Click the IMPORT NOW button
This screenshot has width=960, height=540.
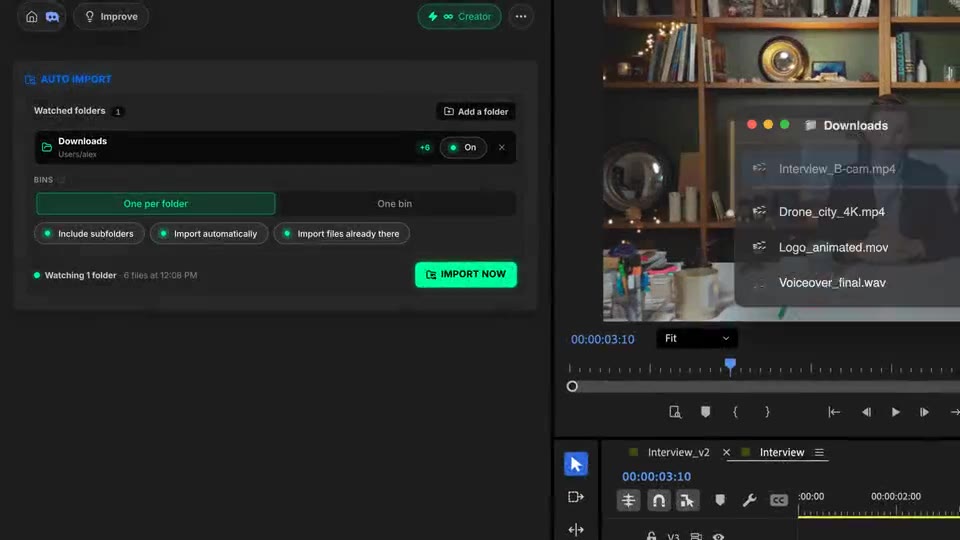pos(466,274)
